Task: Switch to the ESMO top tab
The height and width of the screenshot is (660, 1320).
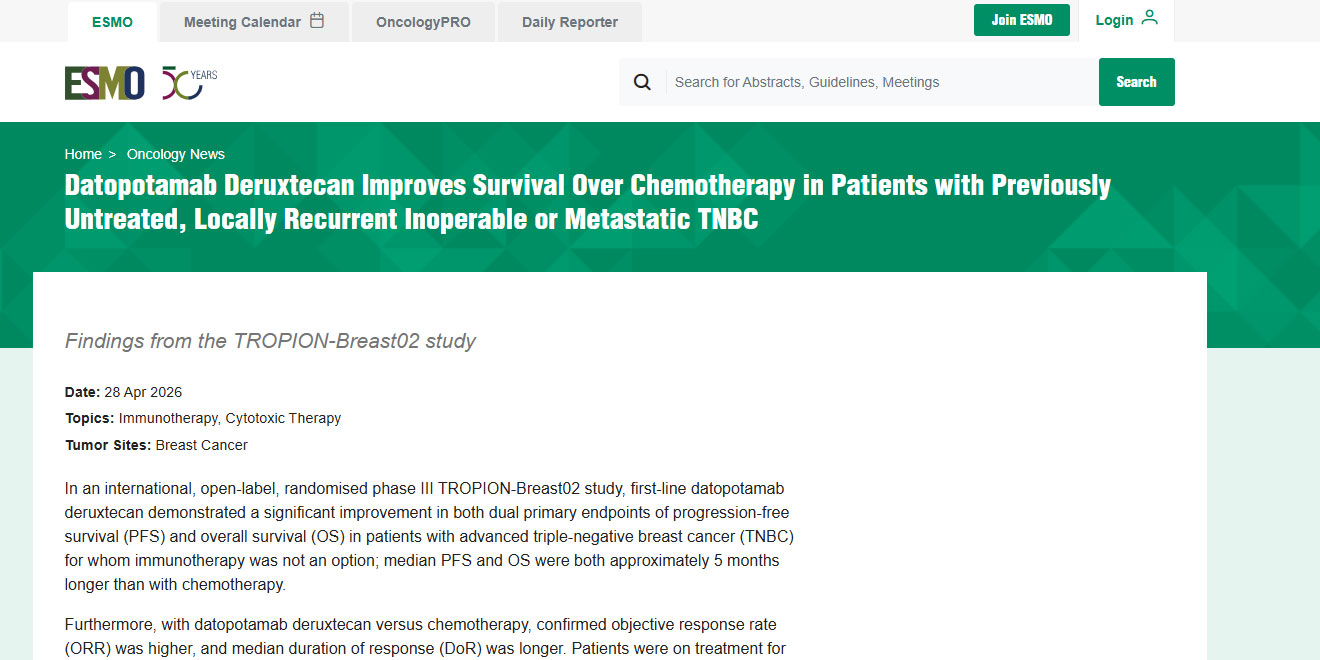Action: point(112,22)
